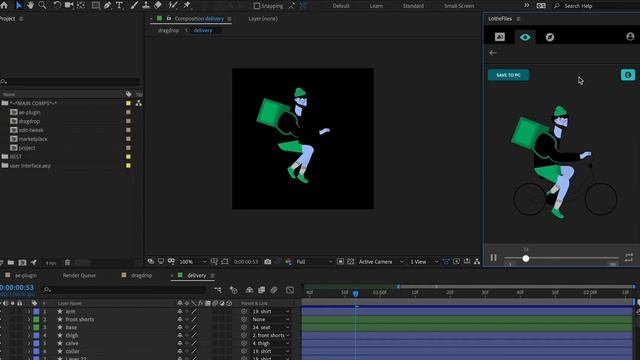Select the Type tool
The image size is (640, 360).
point(119,5)
